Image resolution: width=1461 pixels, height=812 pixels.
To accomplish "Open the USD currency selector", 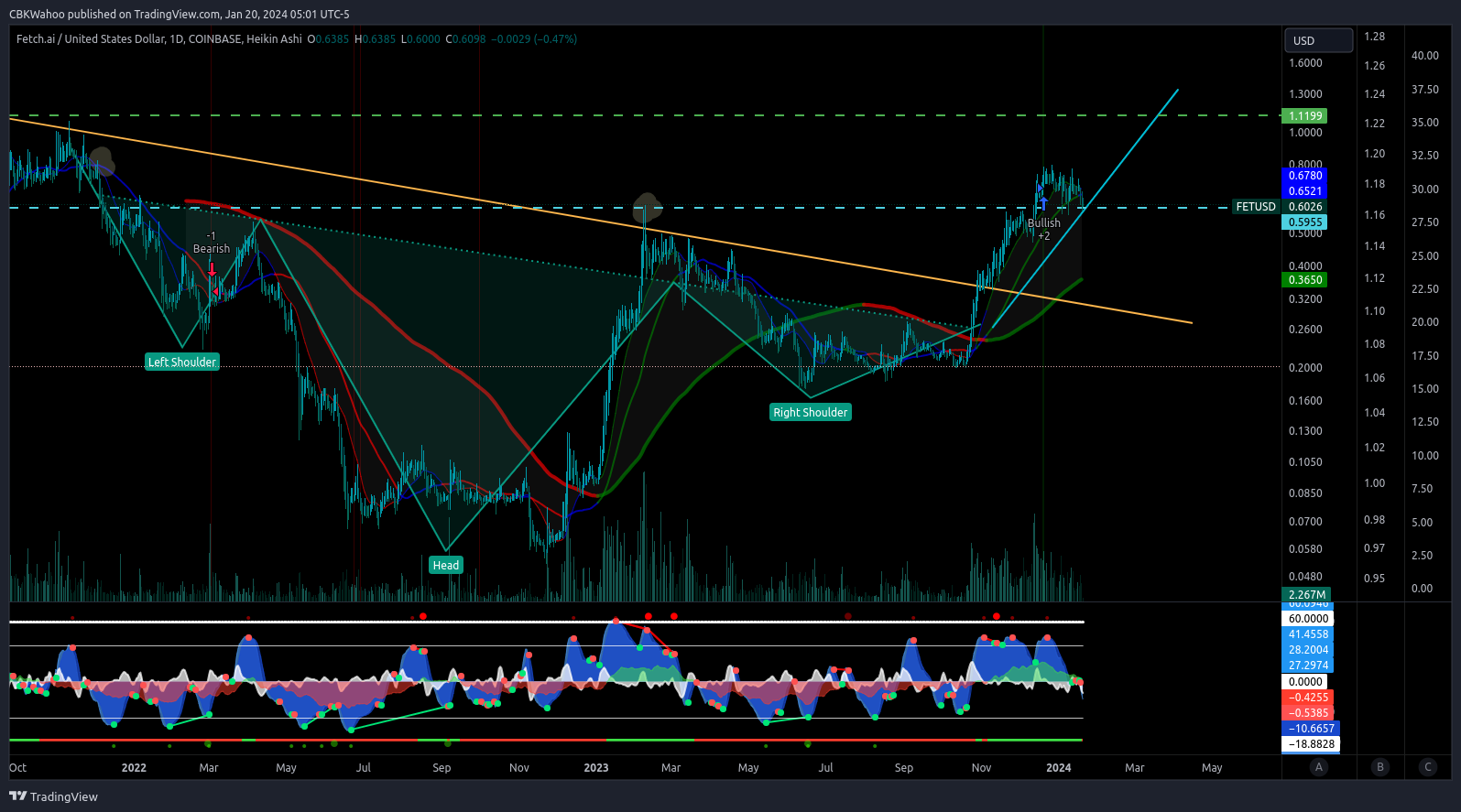I will [1319, 40].
